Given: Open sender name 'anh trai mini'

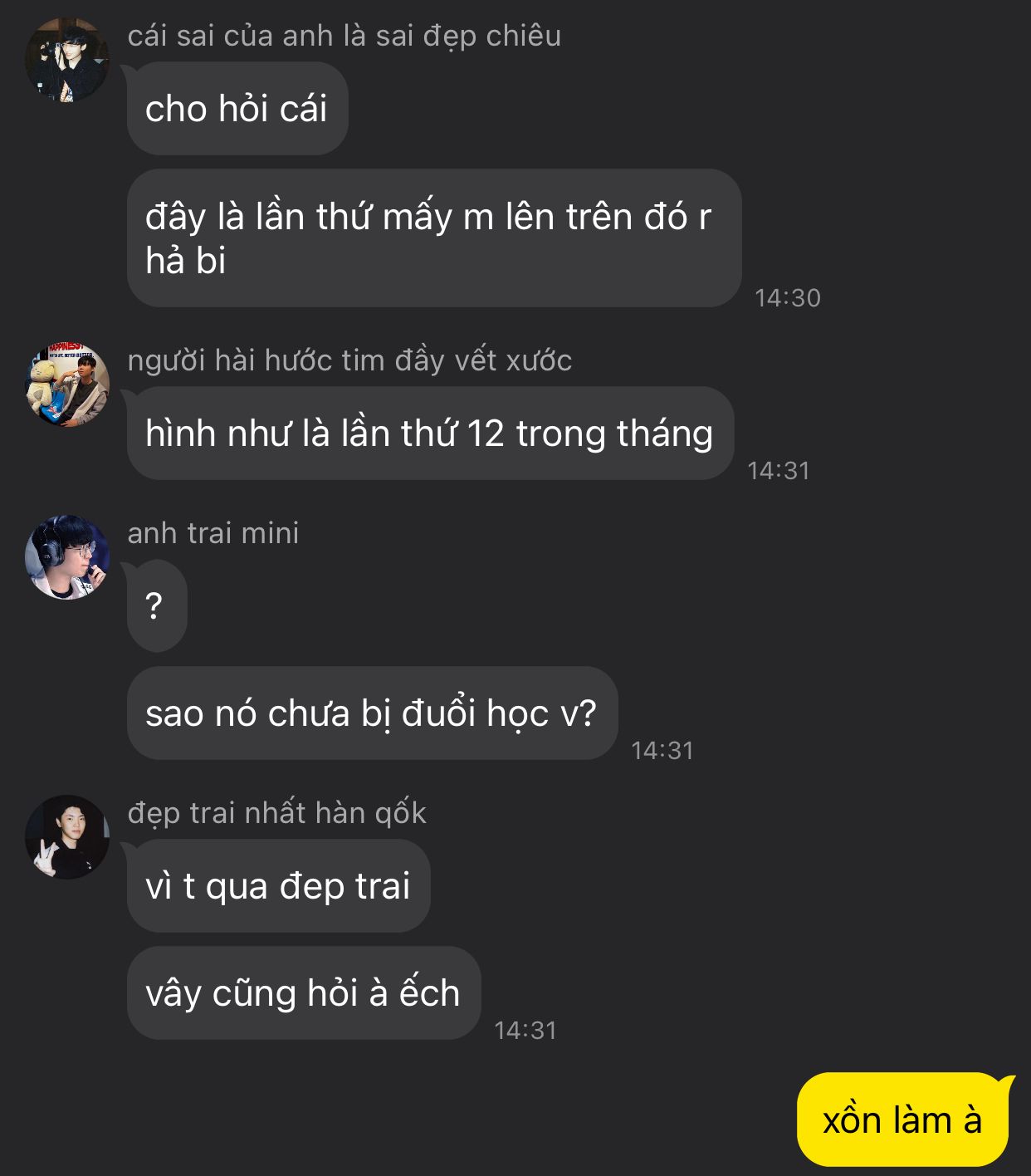Looking at the screenshot, I should pyautogui.click(x=213, y=533).
